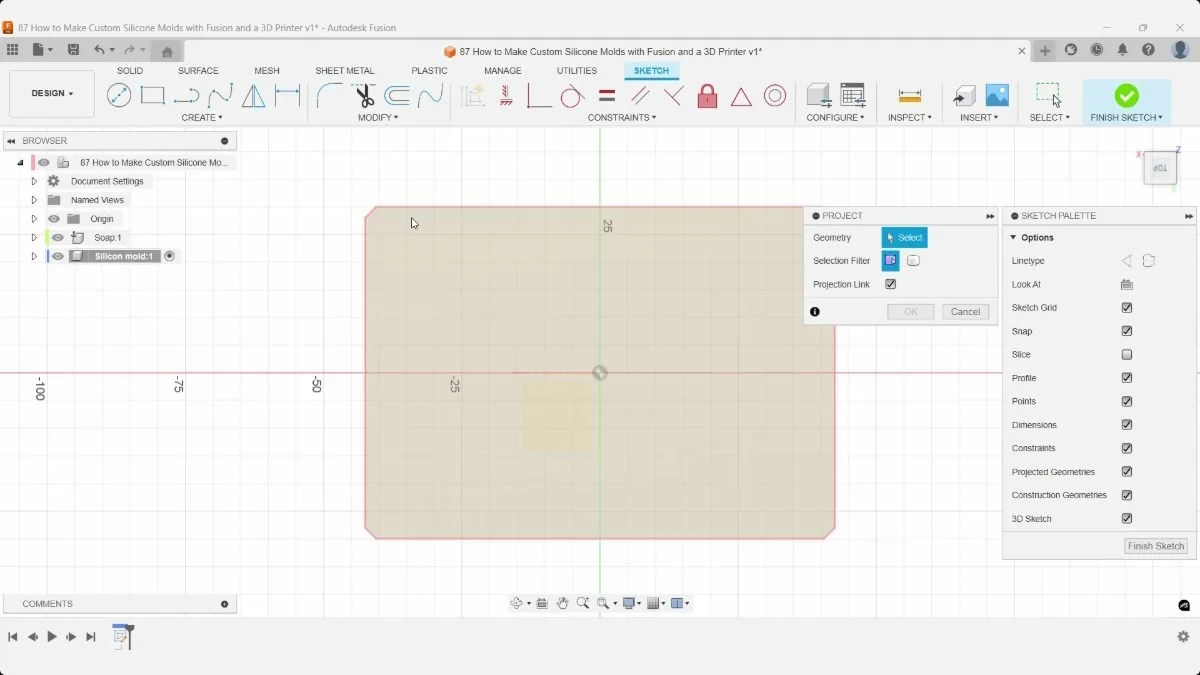1200x675 pixels.
Task: Open the notifications bell
Action: [x=1123, y=50]
